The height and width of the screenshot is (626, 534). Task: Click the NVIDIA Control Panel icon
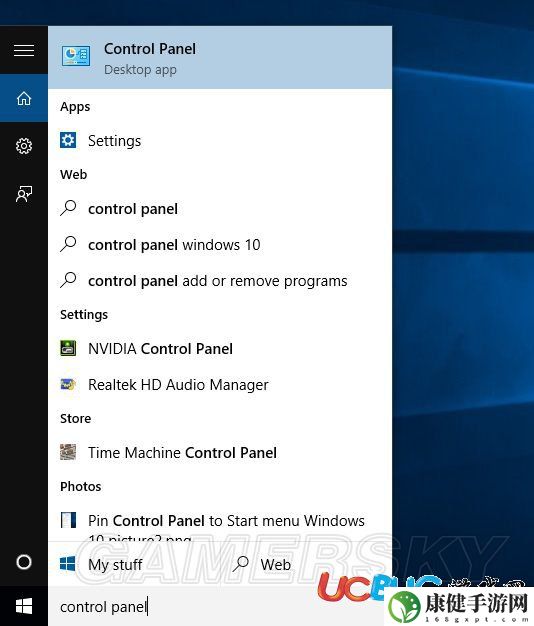coord(68,348)
